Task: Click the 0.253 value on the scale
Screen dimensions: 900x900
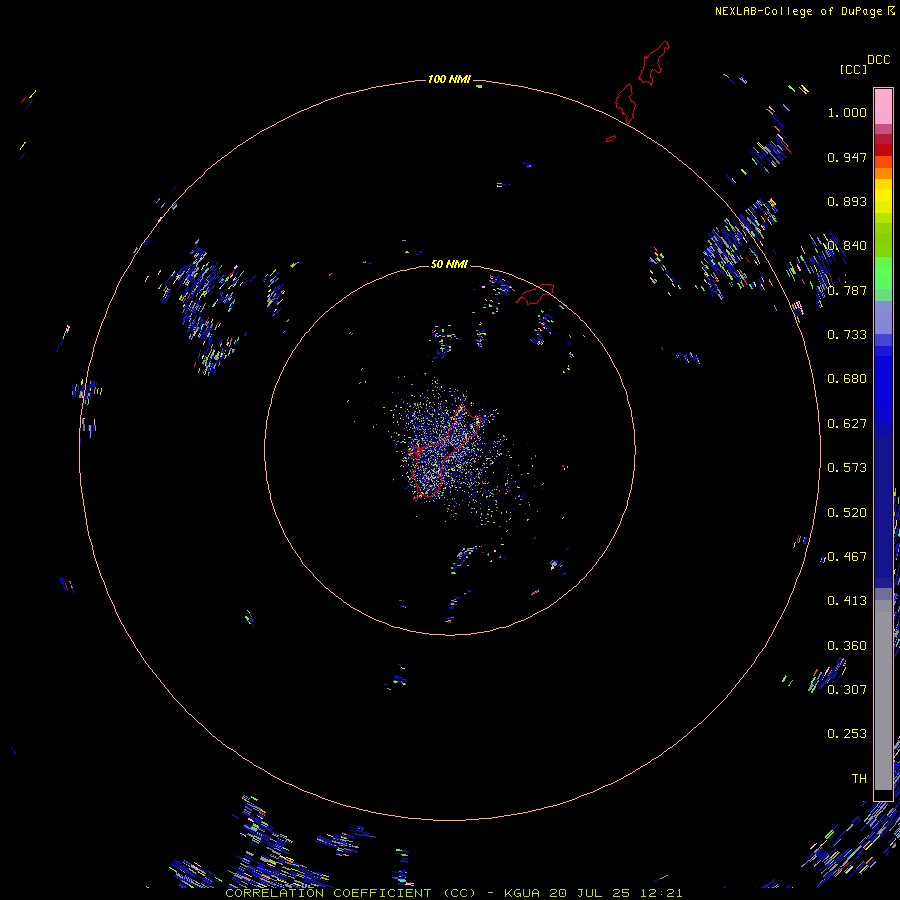Action: (x=847, y=734)
